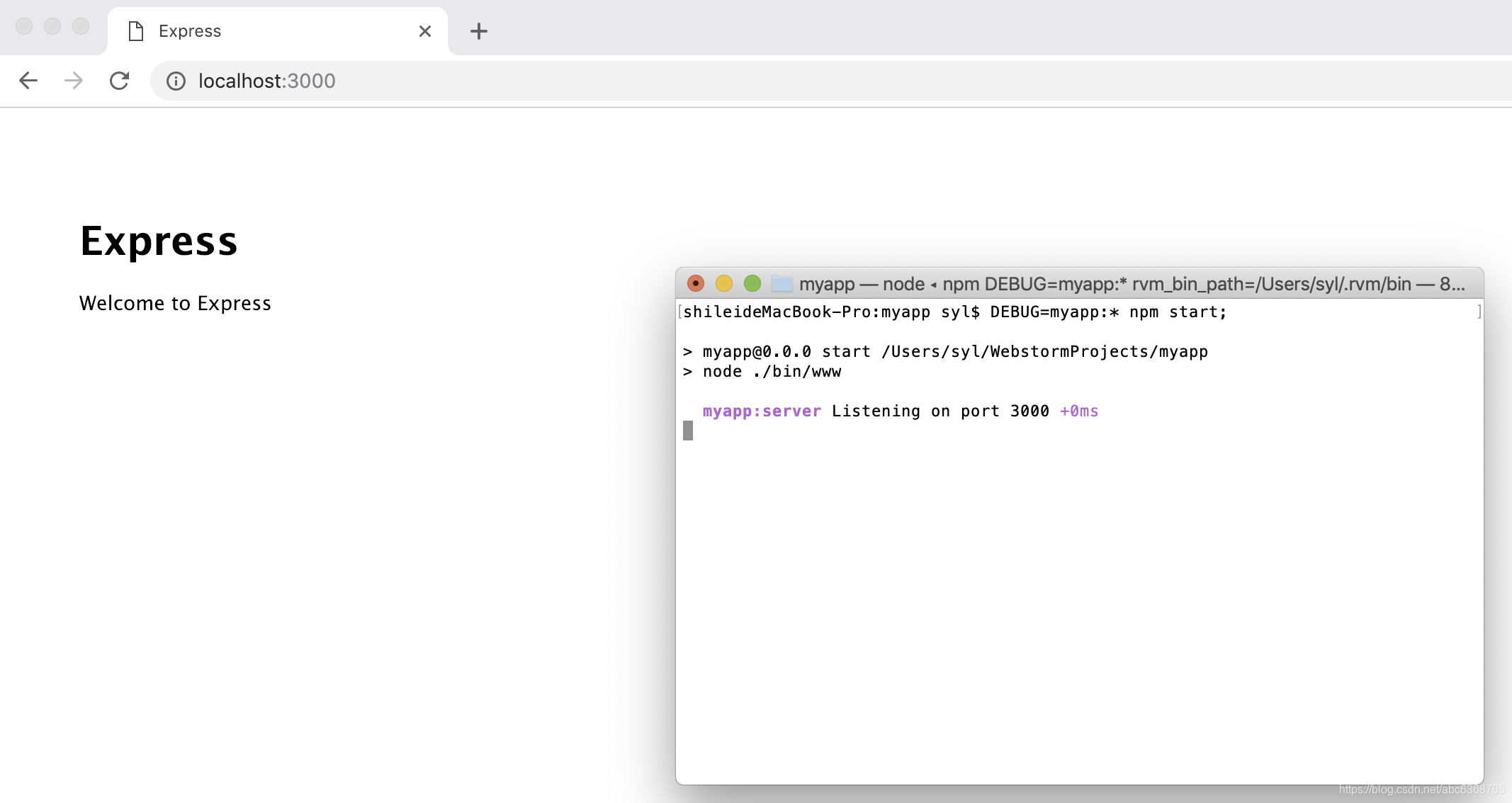
Task: Click the folder icon in terminal title bar
Action: point(782,284)
